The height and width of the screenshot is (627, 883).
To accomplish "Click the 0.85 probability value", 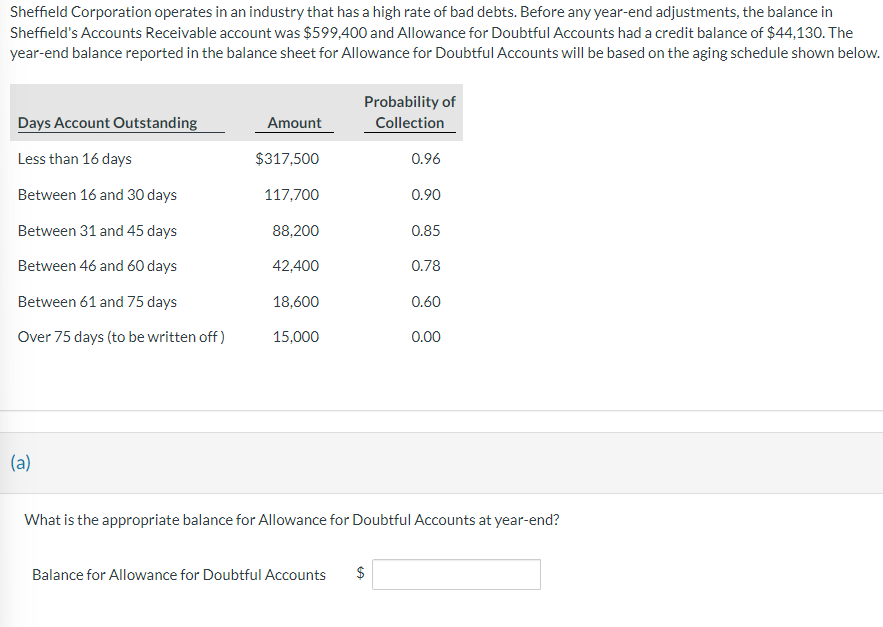I will pos(426,231).
